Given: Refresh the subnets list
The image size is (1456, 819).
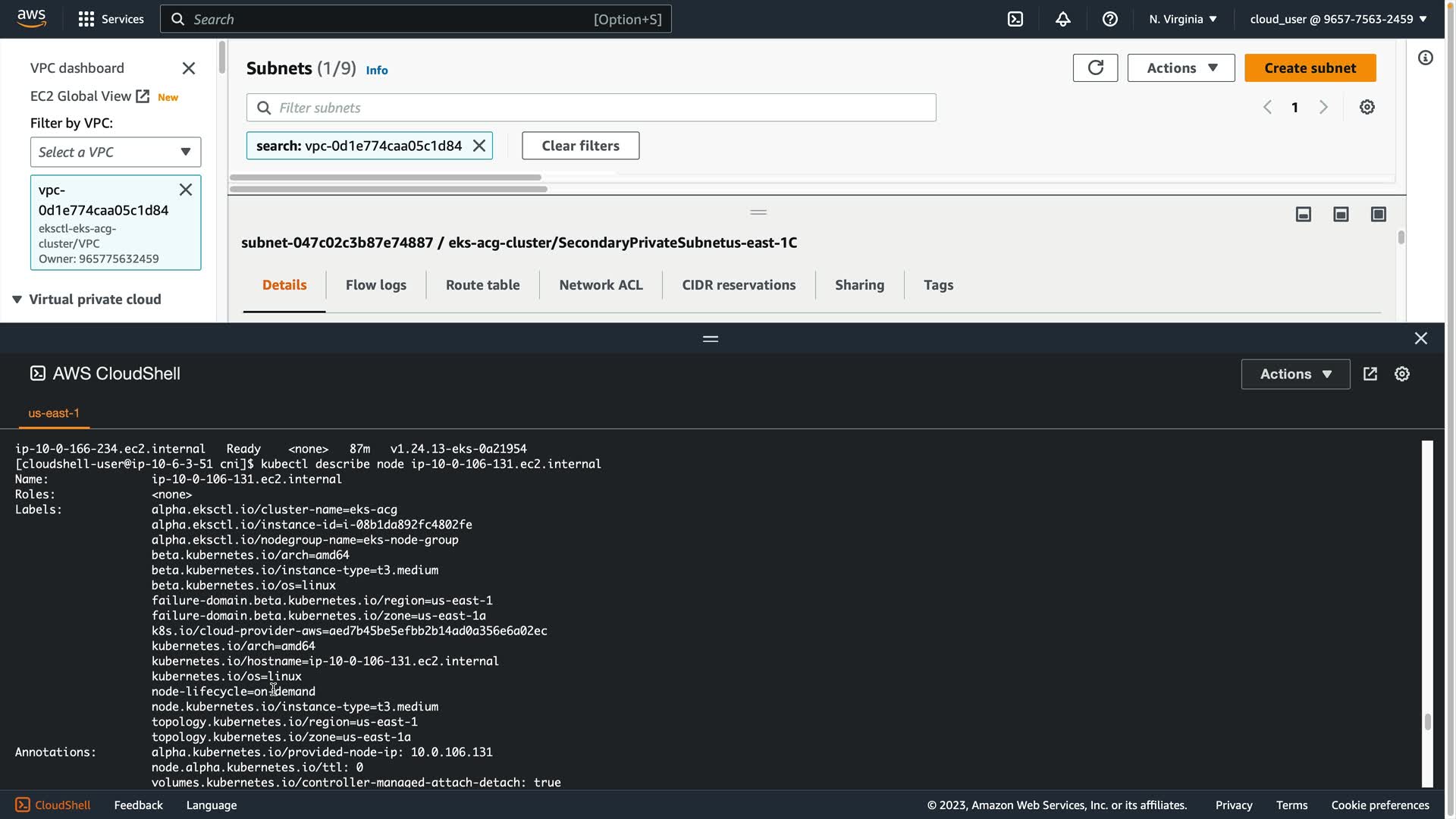Looking at the screenshot, I should click(1095, 67).
